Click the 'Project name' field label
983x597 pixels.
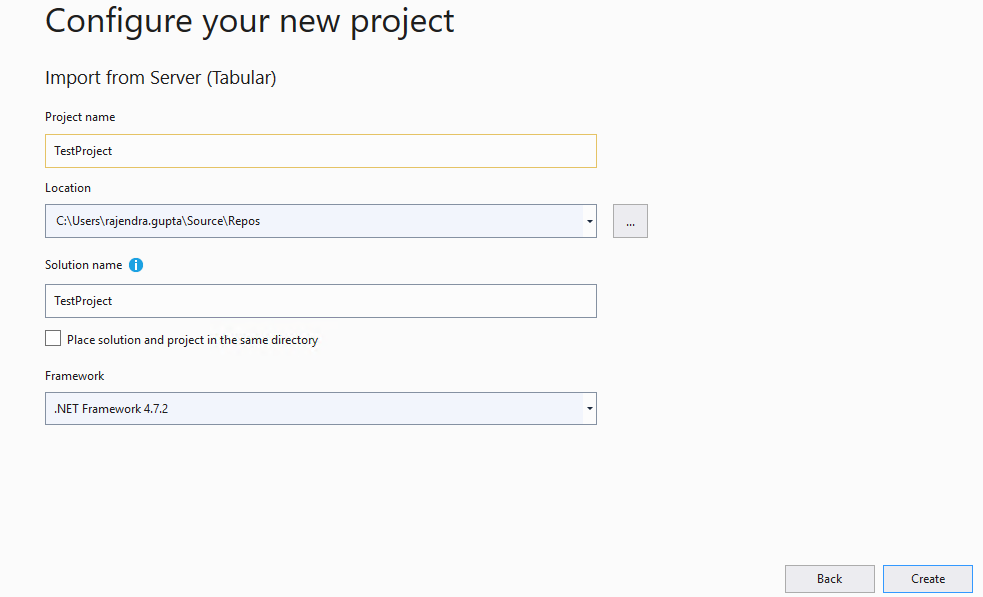click(x=80, y=117)
